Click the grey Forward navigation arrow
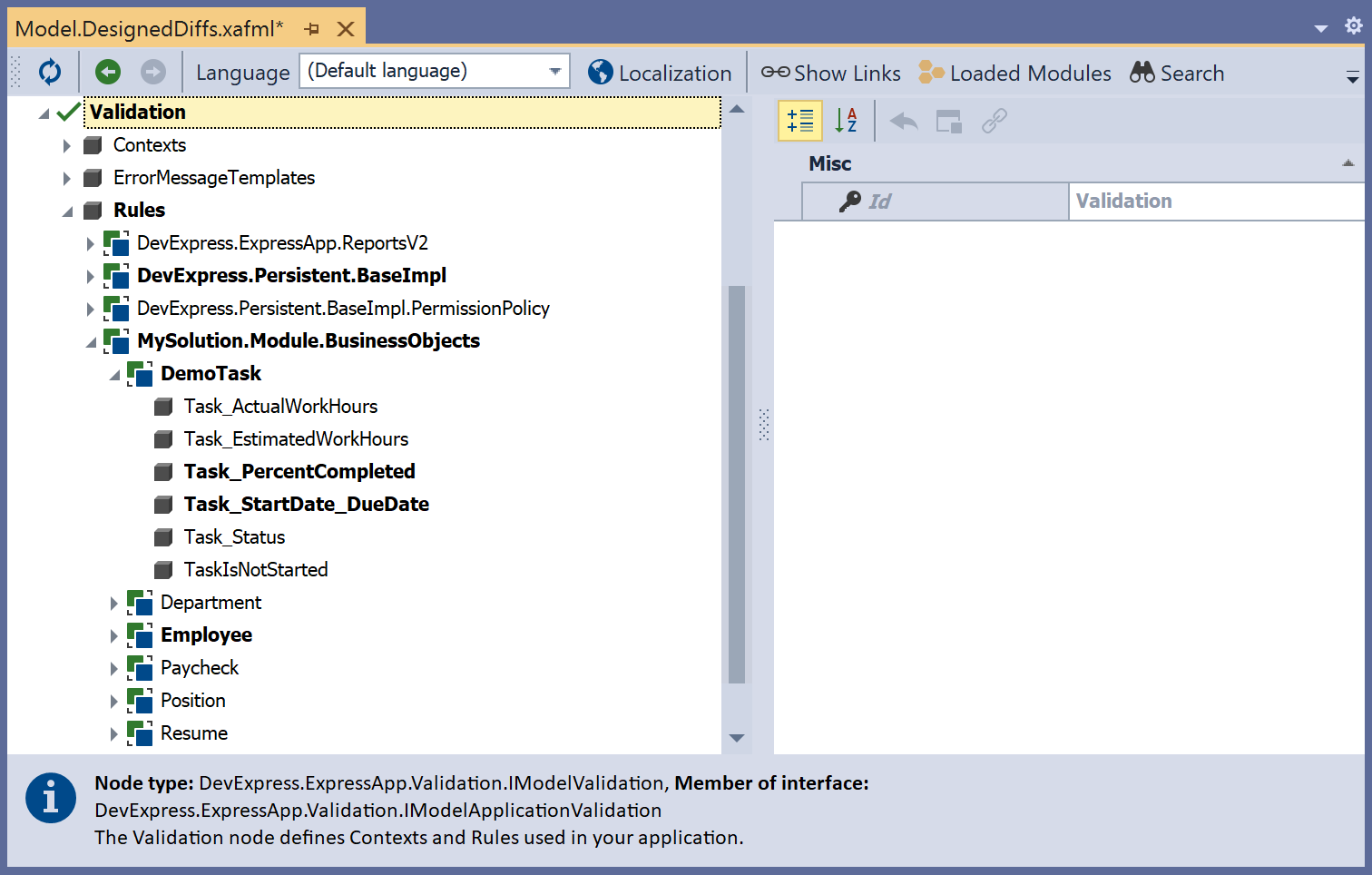 click(x=153, y=72)
